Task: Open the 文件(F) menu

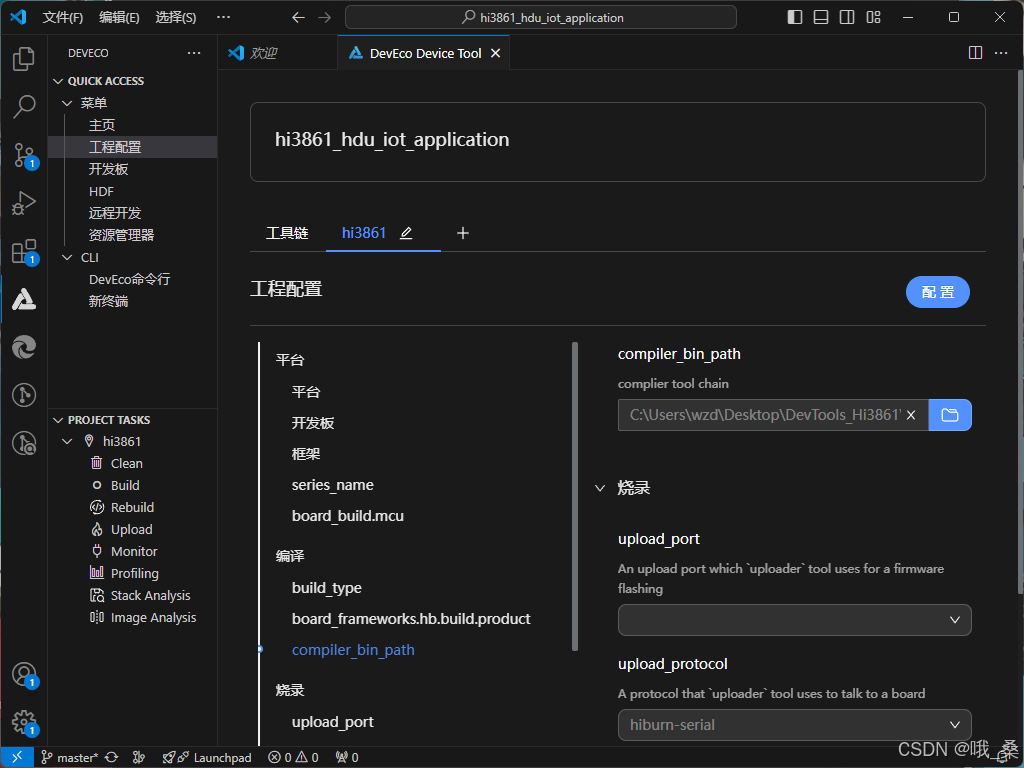Action: tap(63, 18)
